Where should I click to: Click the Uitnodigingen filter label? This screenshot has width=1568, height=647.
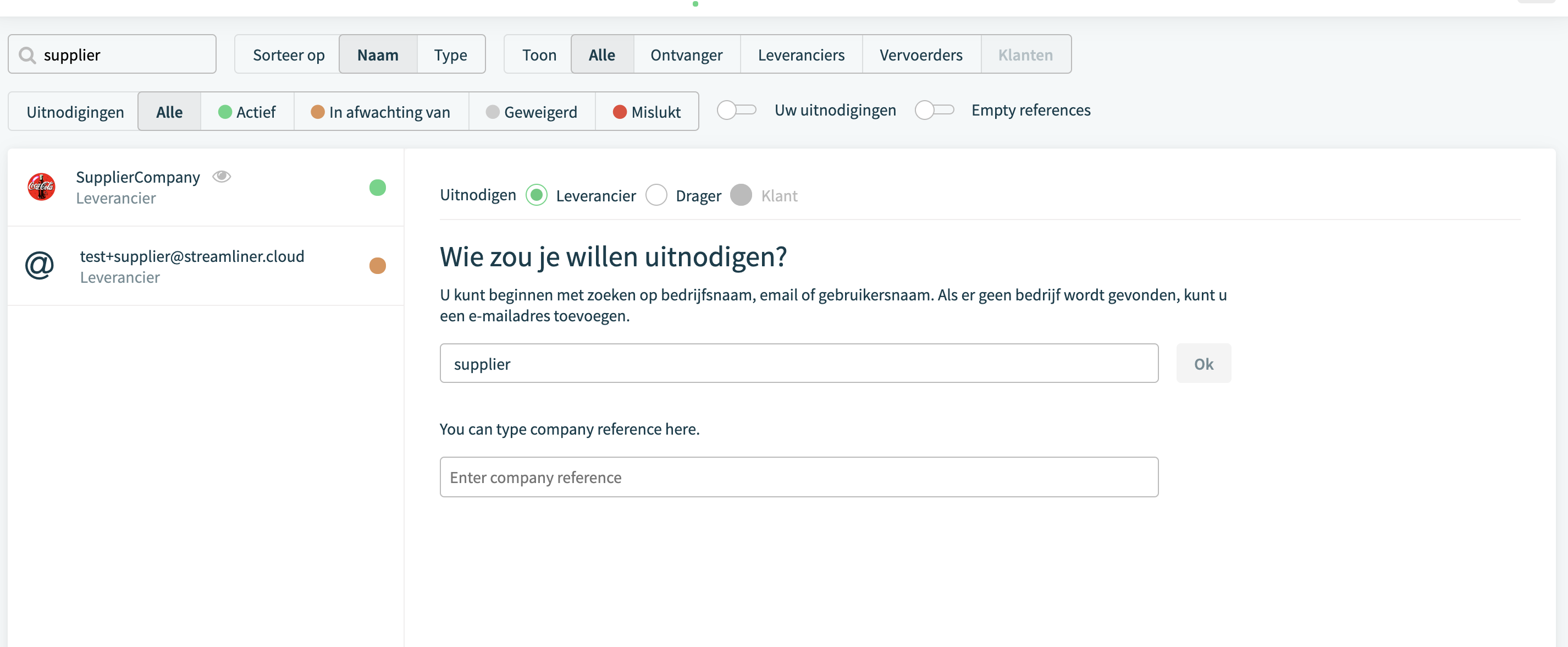click(x=75, y=112)
